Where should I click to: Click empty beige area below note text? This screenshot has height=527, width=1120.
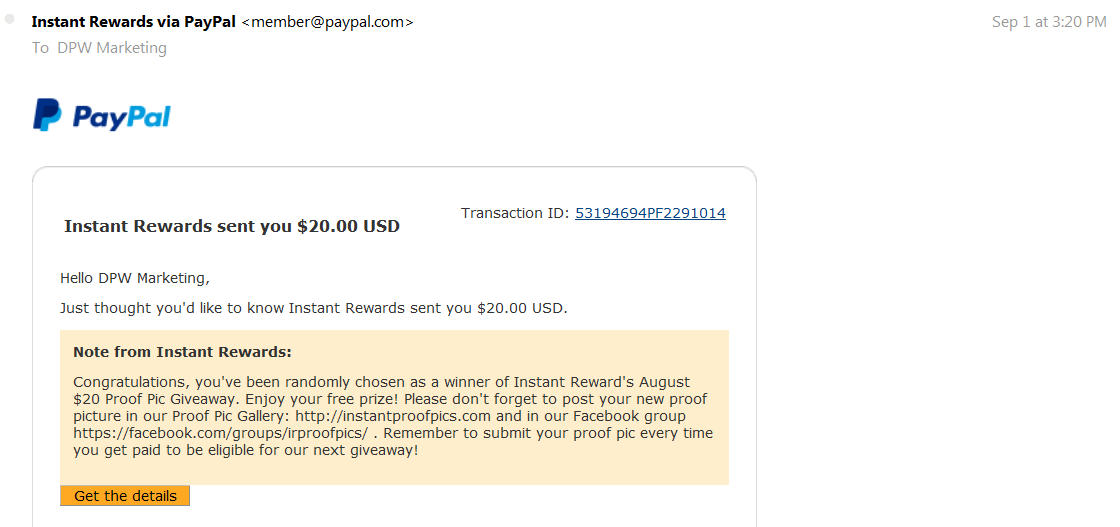[x=394, y=471]
